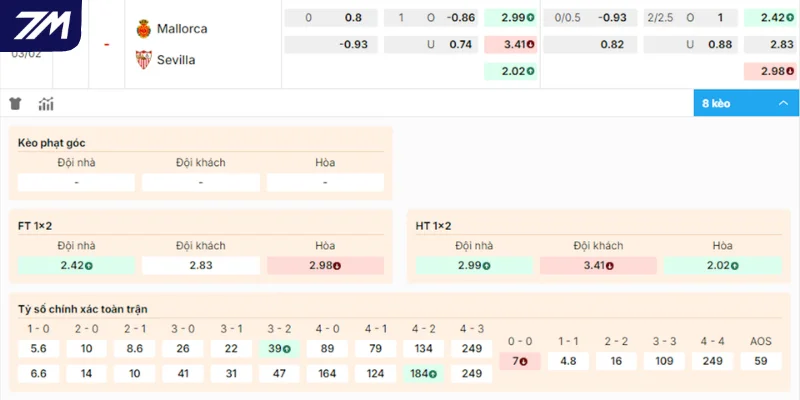The height and width of the screenshot is (400, 800).
Task: Open the jersey lineup icon
Action: (x=16, y=104)
